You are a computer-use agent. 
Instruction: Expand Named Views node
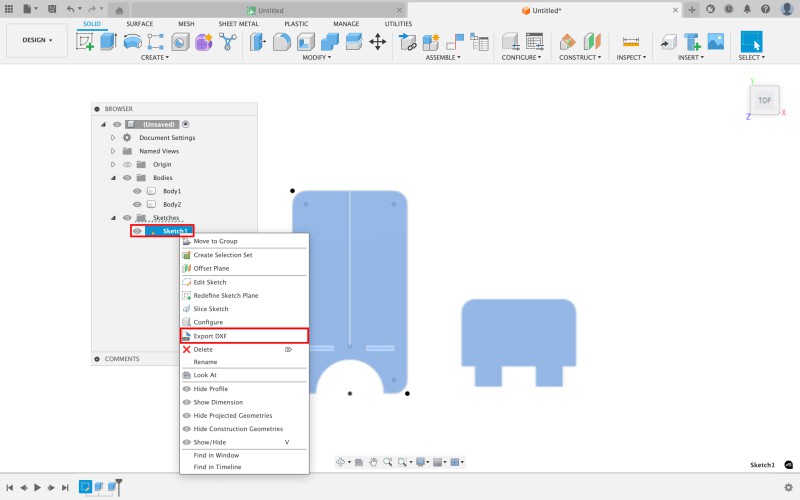point(113,151)
